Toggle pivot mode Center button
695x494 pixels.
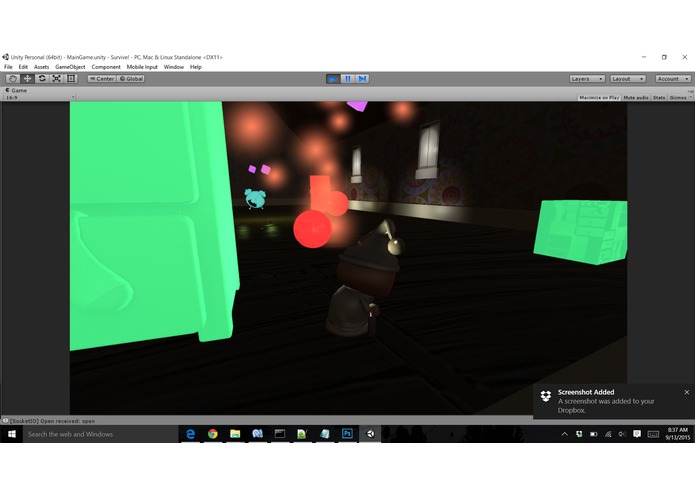tap(102, 79)
